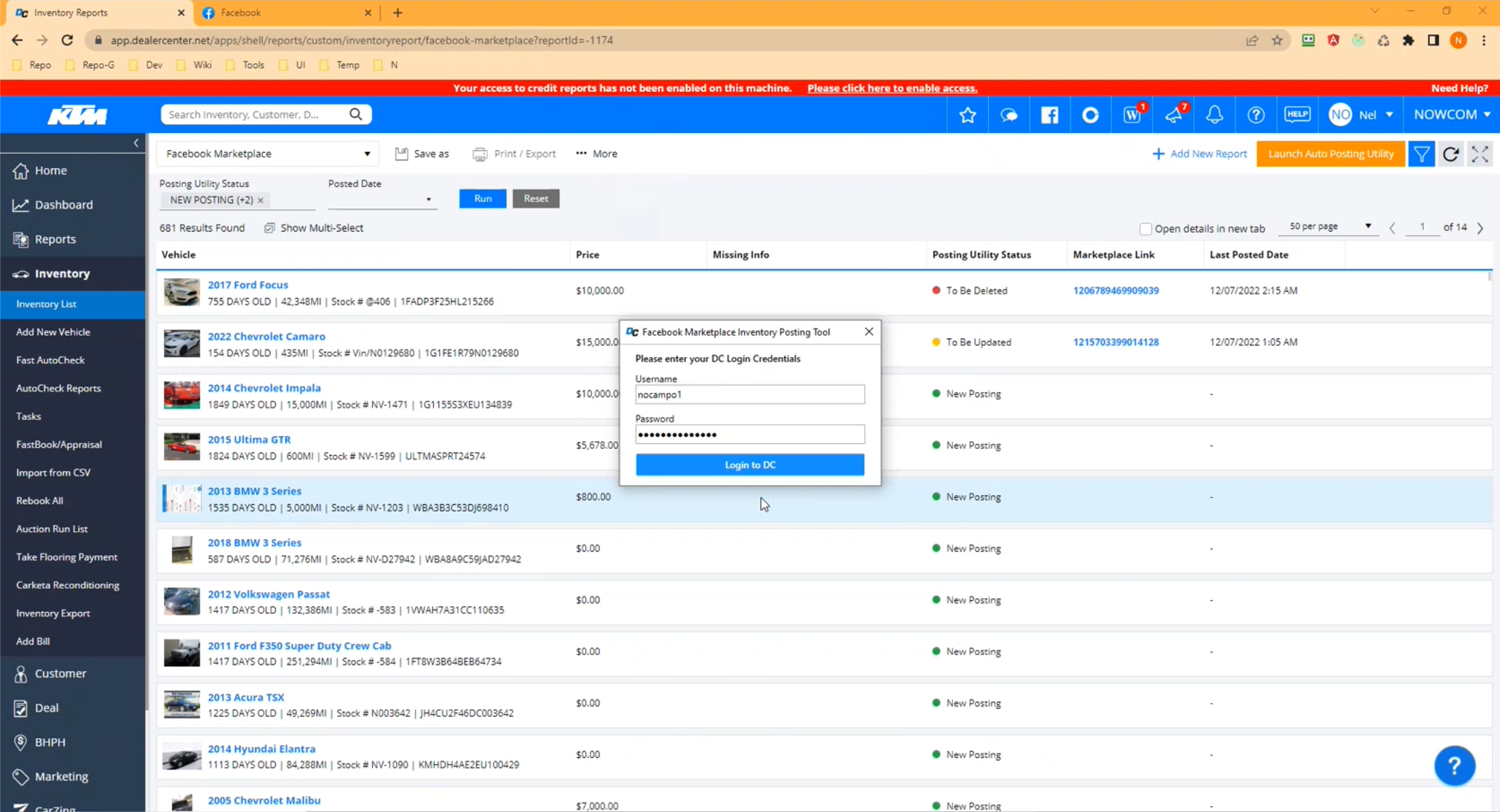The image size is (1500, 812).
Task: Click Print / Export button
Action: (x=515, y=153)
